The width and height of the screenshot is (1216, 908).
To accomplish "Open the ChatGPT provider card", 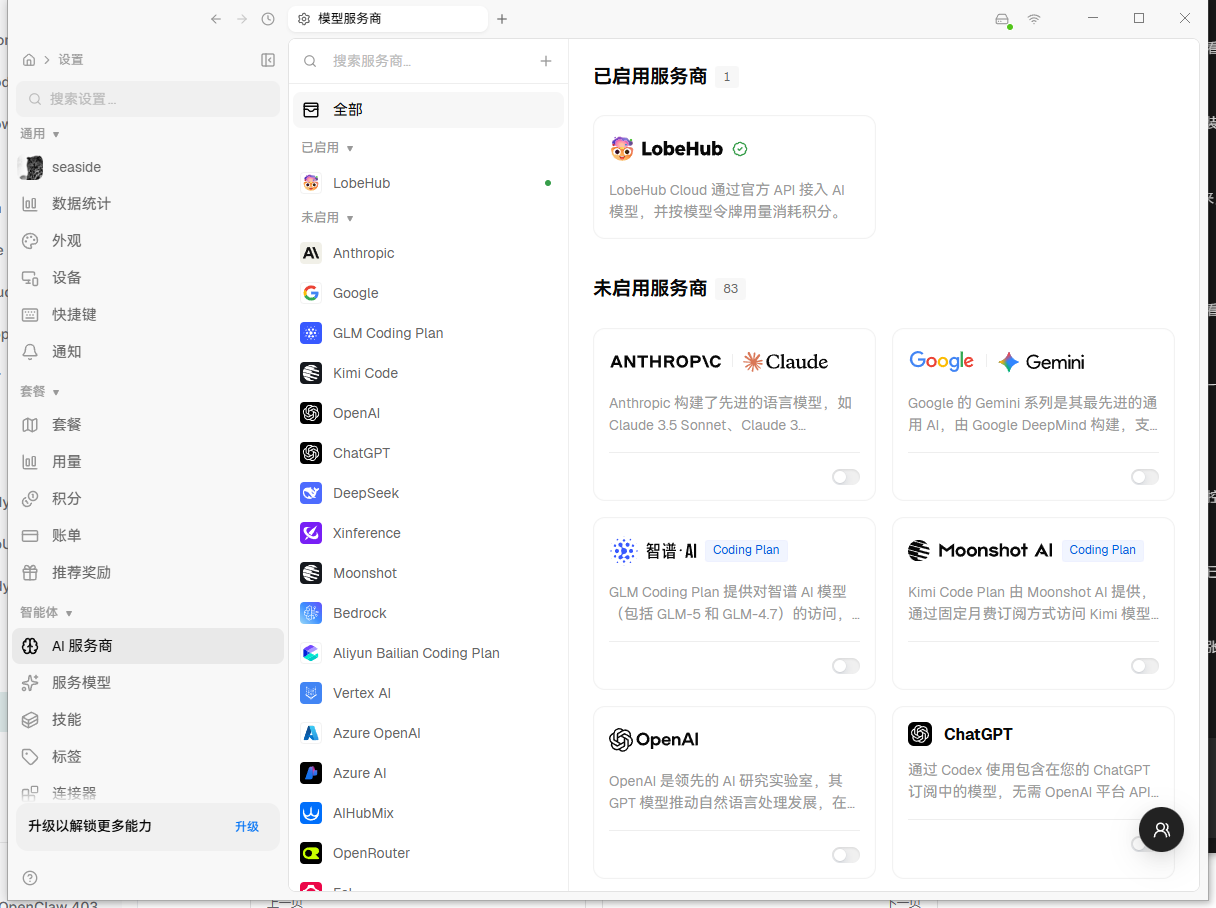I will click(1033, 792).
